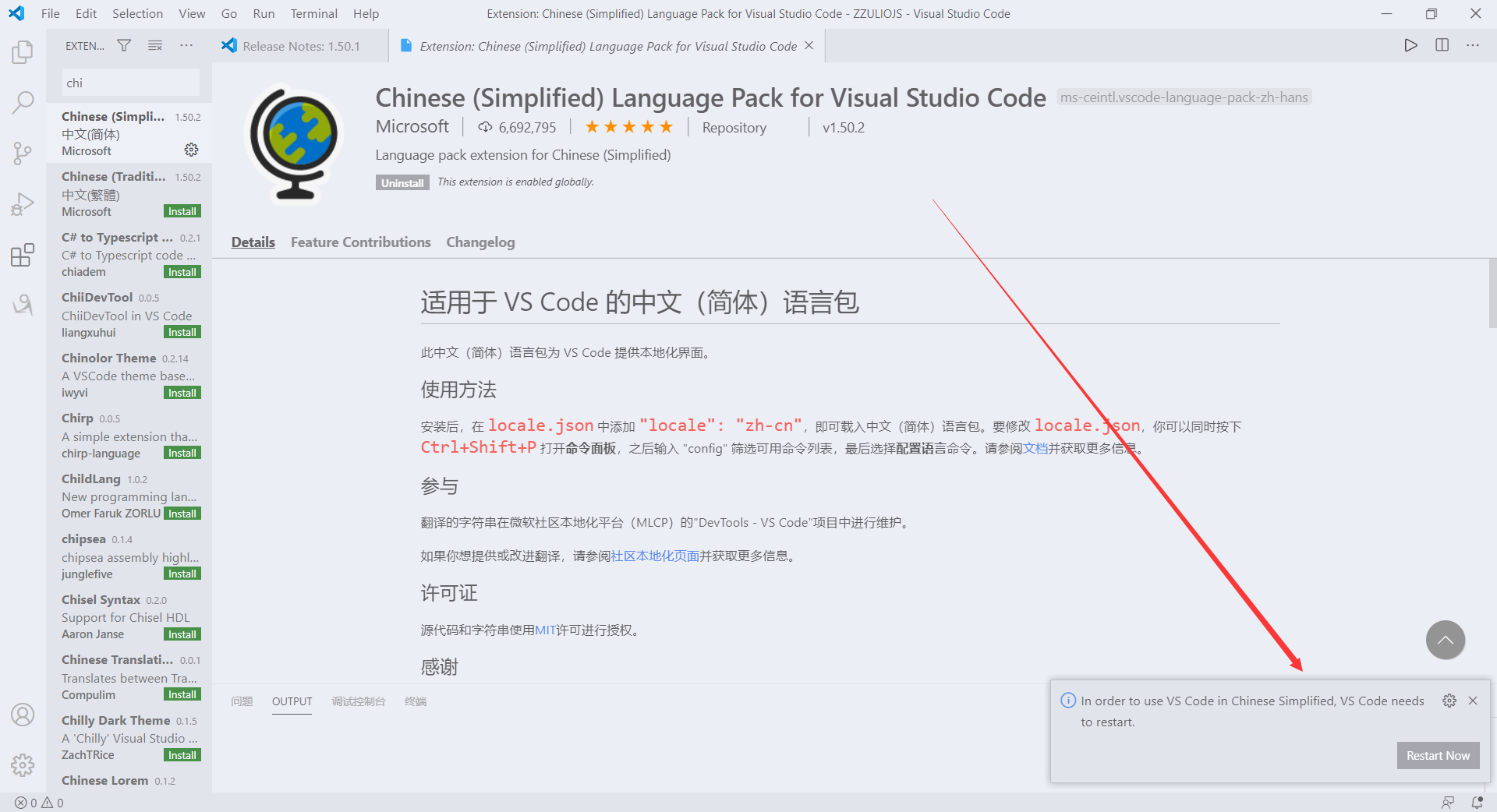Viewport: 1497px width, 812px height.
Task: Click the Extensions icon in activity bar
Action: 23,255
